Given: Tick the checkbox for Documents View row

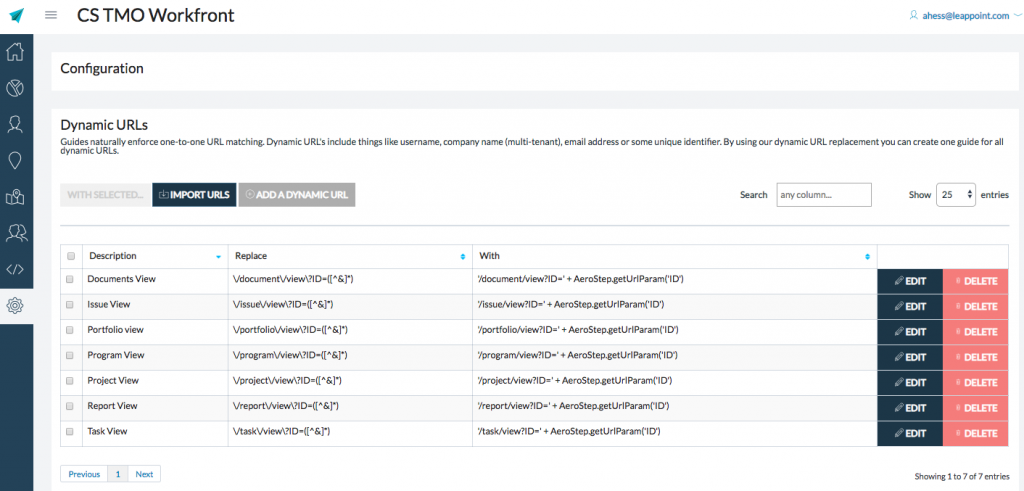Looking at the screenshot, I should (x=70, y=280).
